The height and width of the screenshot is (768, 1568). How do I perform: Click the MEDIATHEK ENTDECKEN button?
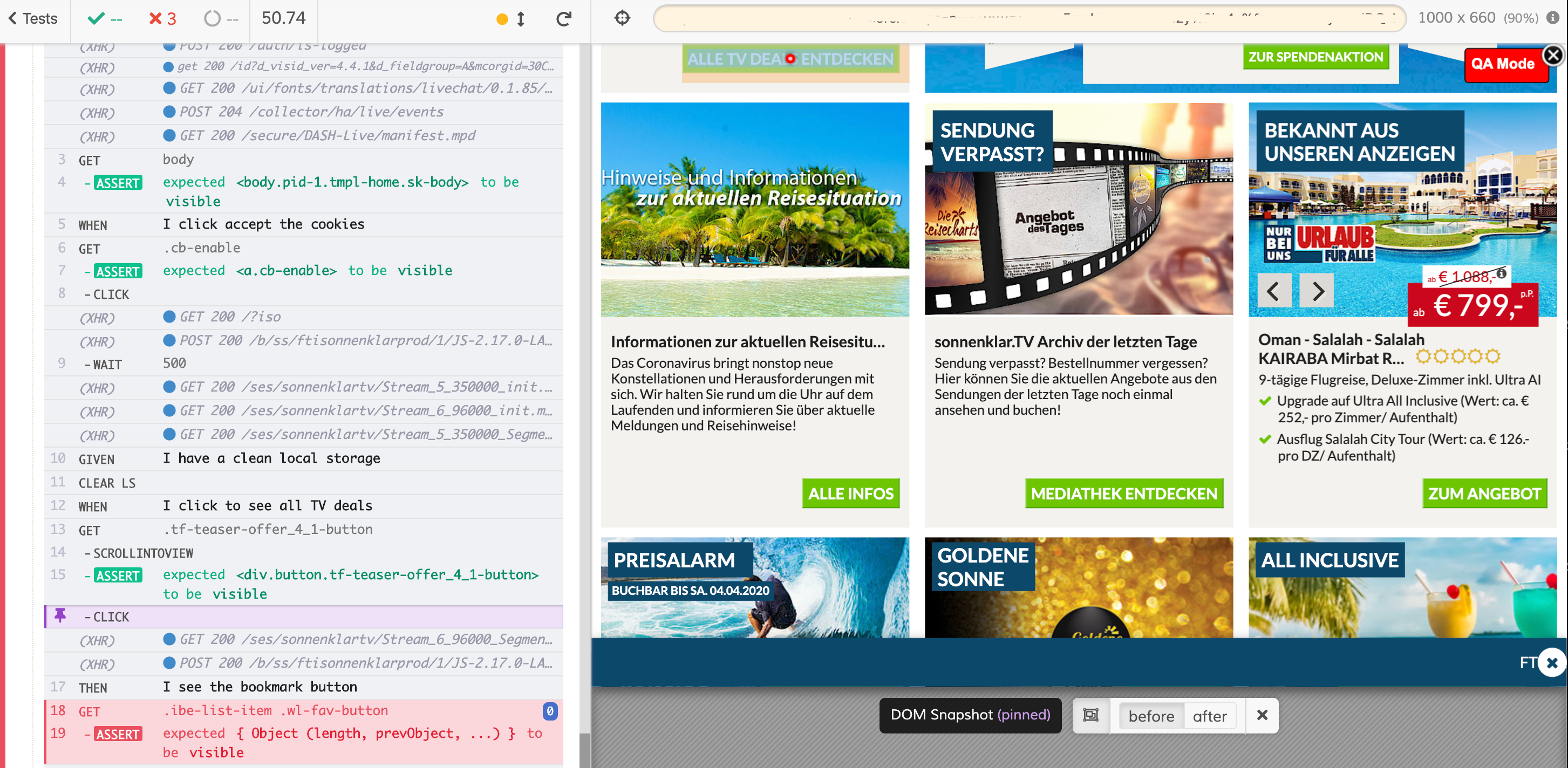[1123, 493]
